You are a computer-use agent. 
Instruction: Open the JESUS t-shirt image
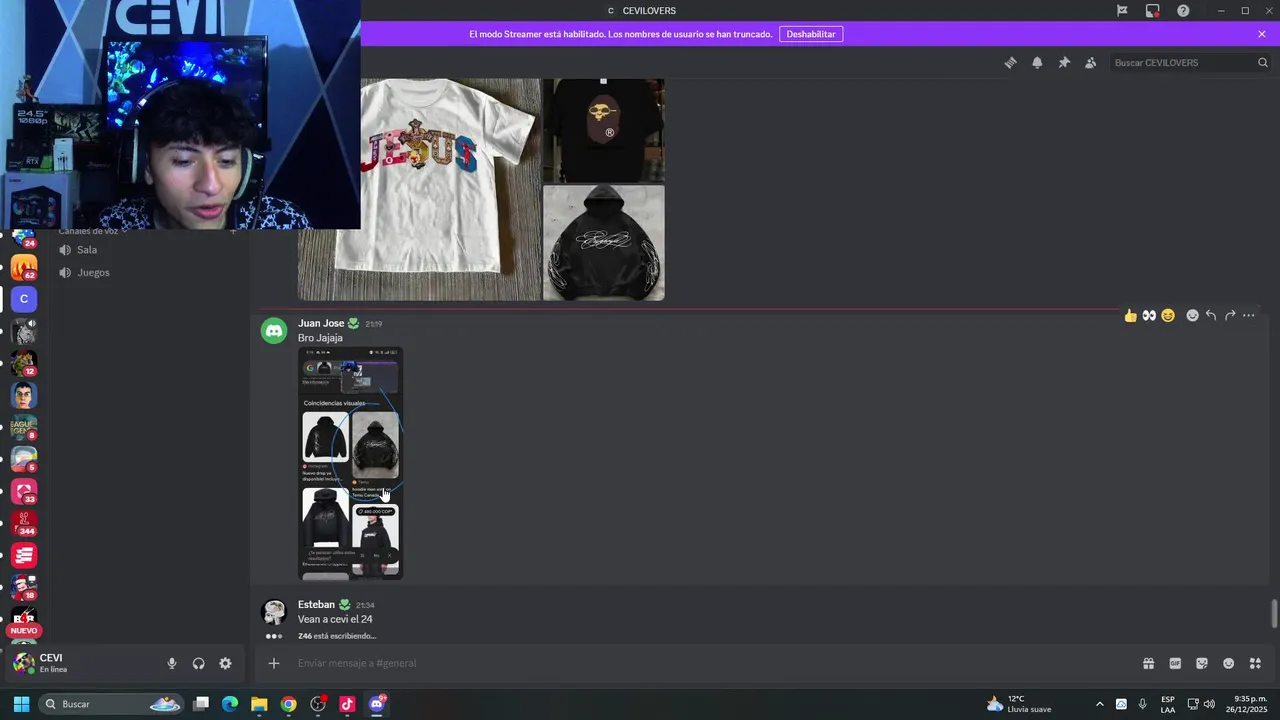click(450, 190)
